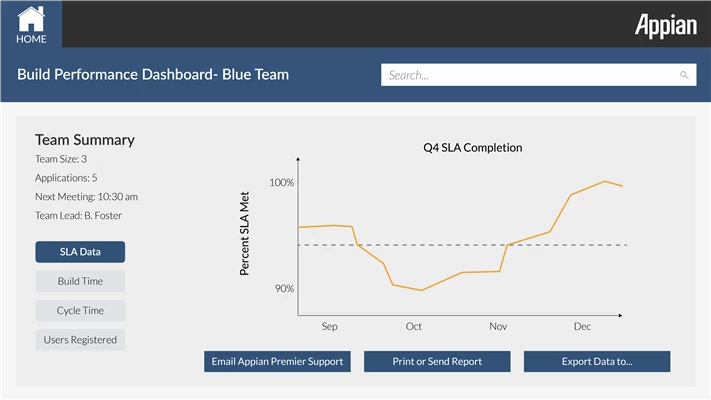Click the Q4 SLA Completion chart title

coord(472,148)
